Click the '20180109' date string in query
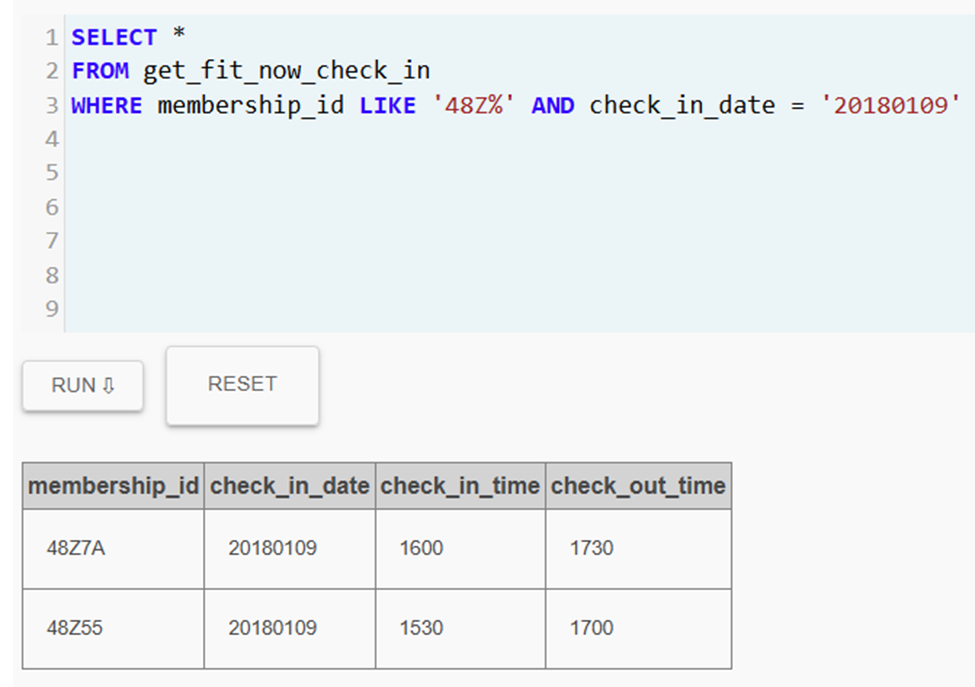Screen dimensions: 975x687 pos(890,105)
